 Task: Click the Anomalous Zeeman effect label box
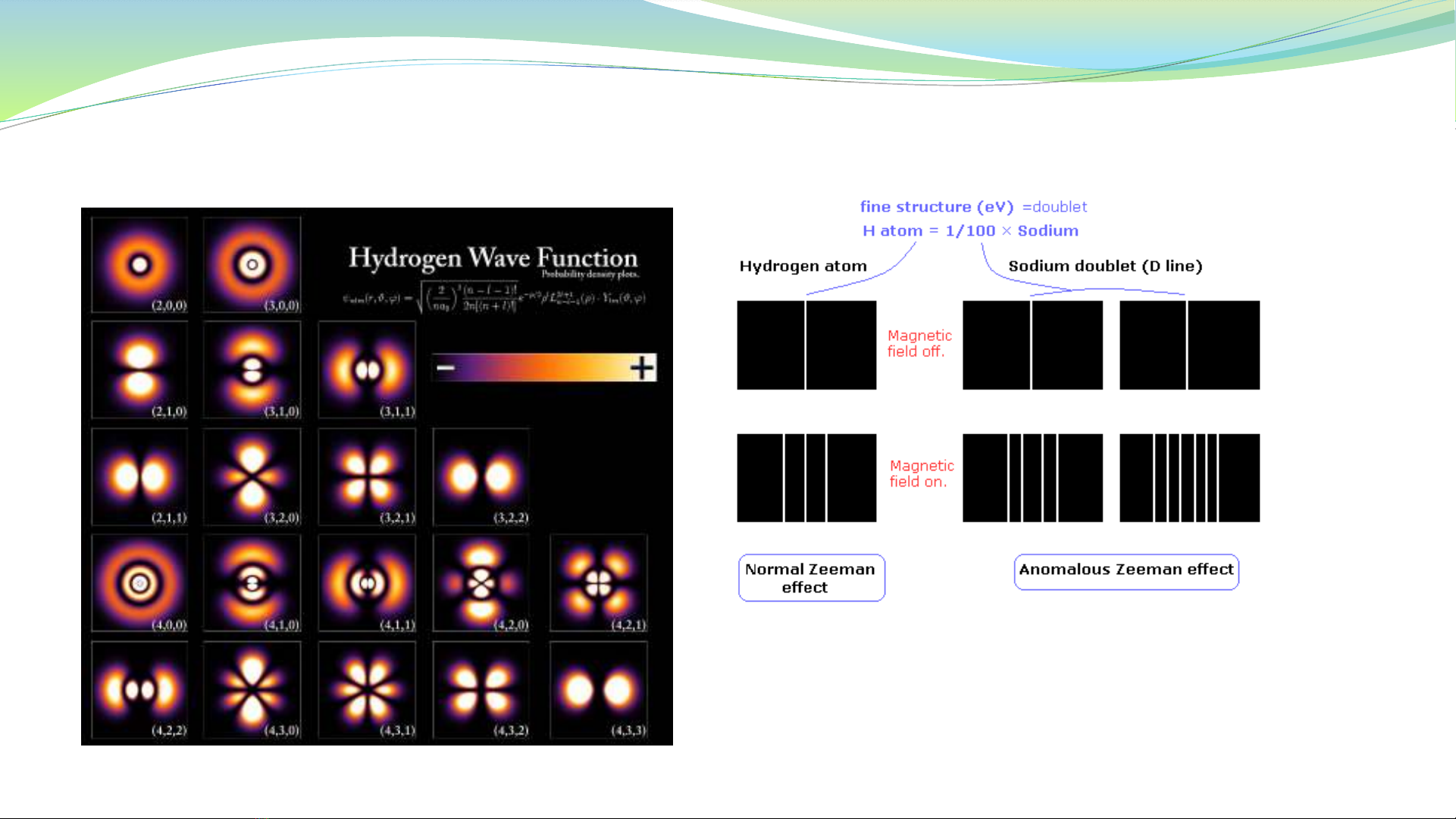pyautogui.click(x=1126, y=570)
